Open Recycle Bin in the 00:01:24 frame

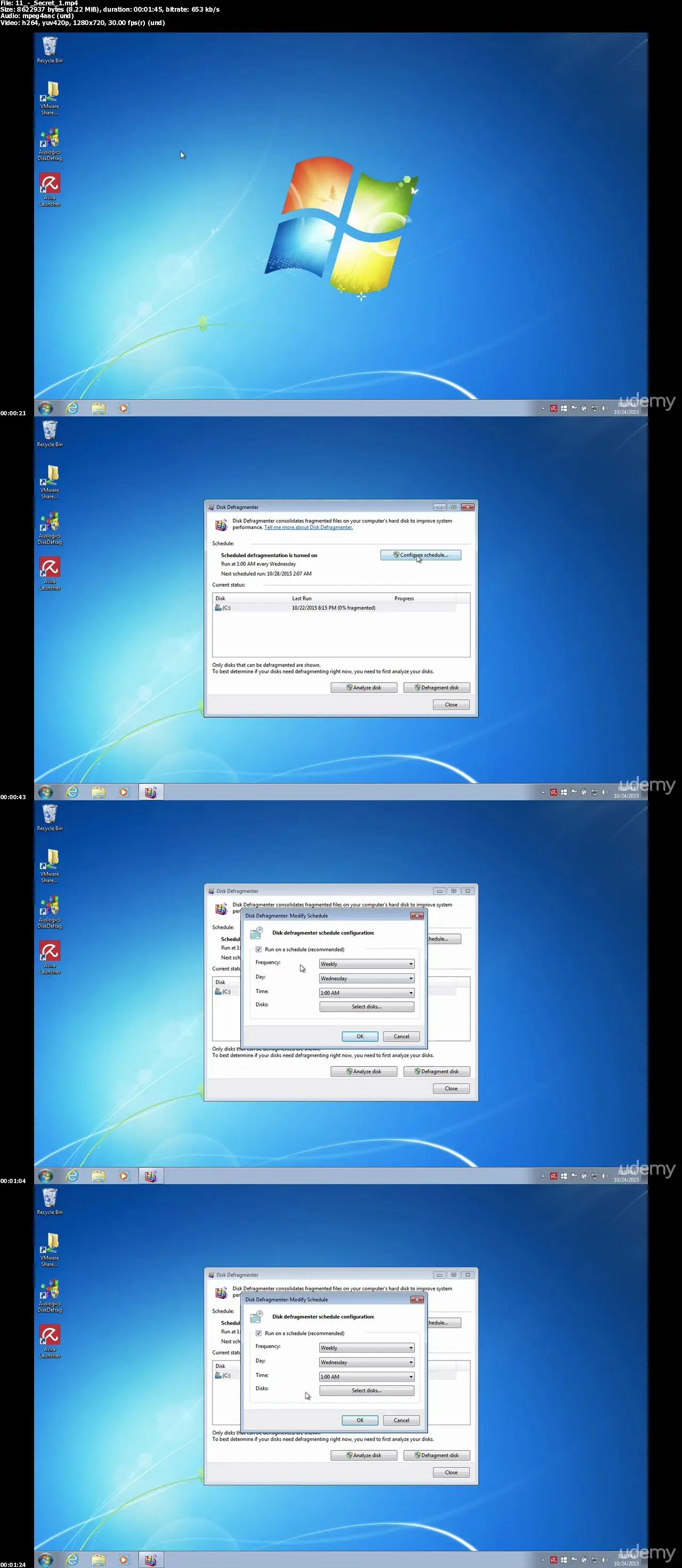click(x=49, y=1202)
